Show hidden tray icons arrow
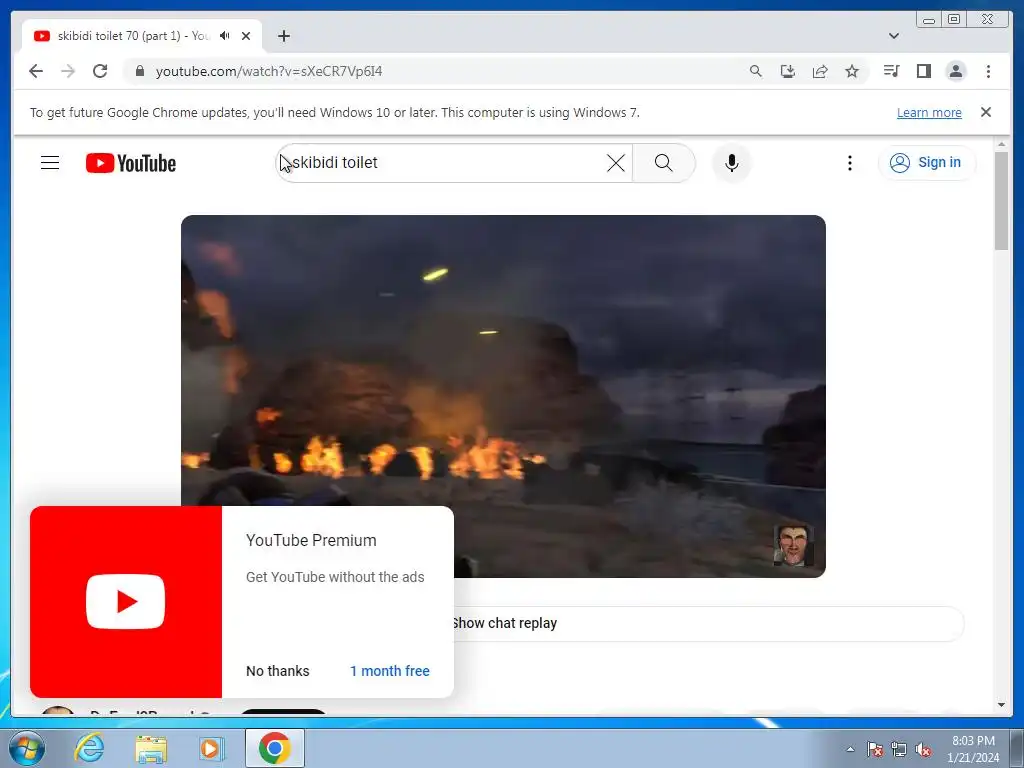The image size is (1024, 768). pos(850,749)
